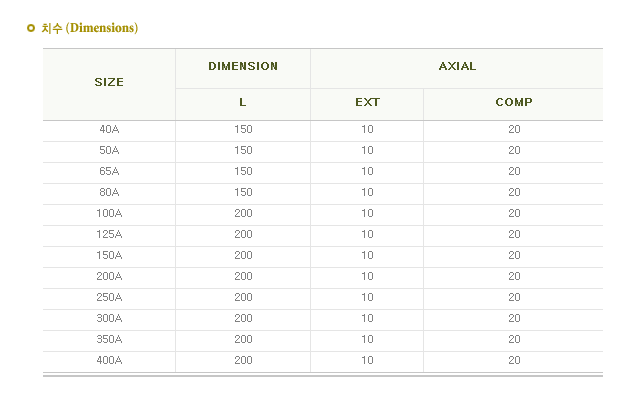
Task: Click the 300A size cell
Action: pyautogui.click(x=109, y=319)
